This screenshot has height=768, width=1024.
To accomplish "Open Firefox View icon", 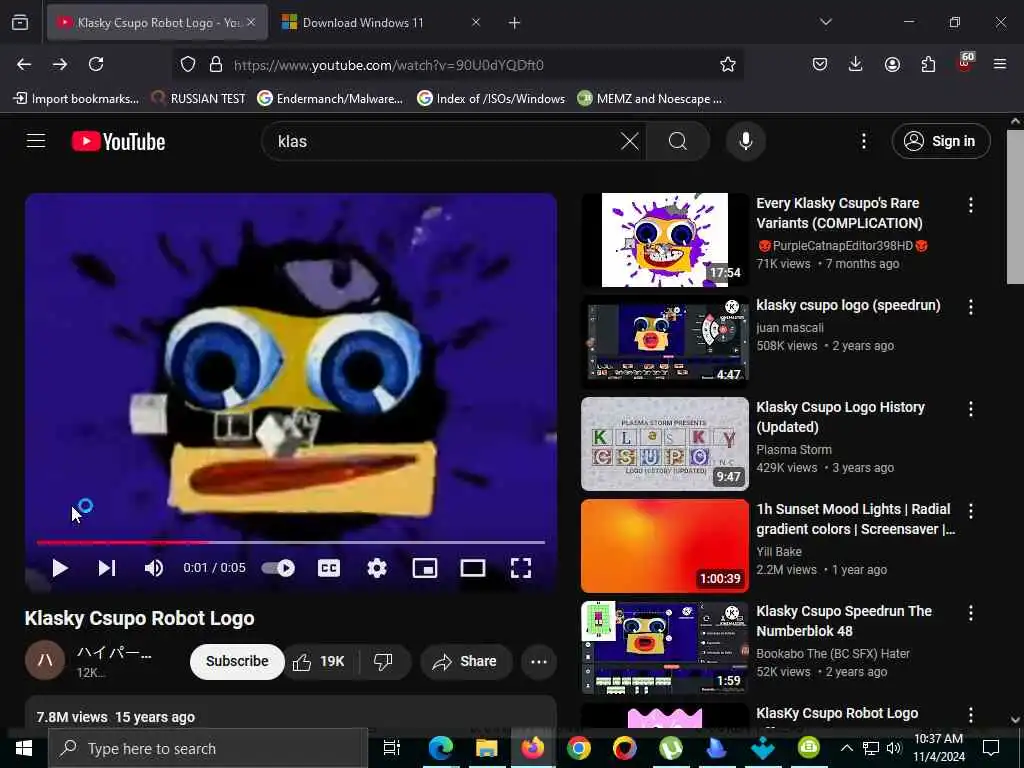I will 20,23.
